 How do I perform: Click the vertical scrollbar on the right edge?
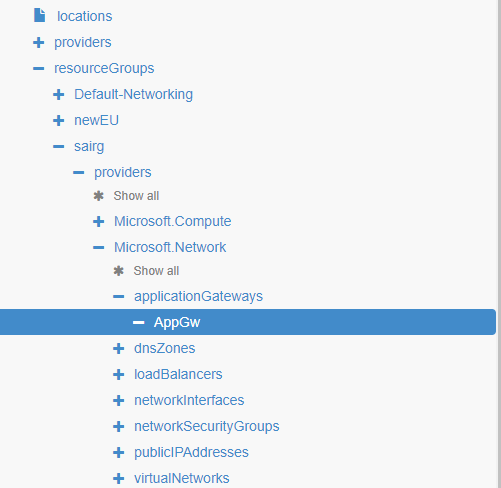[x=499, y=244]
